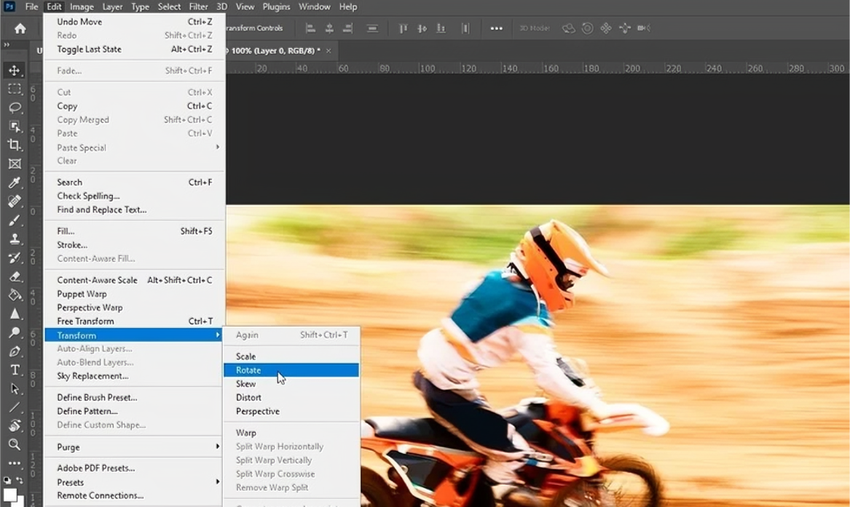Open the Layer menu
Screen dimensions: 850x507
click(112, 7)
